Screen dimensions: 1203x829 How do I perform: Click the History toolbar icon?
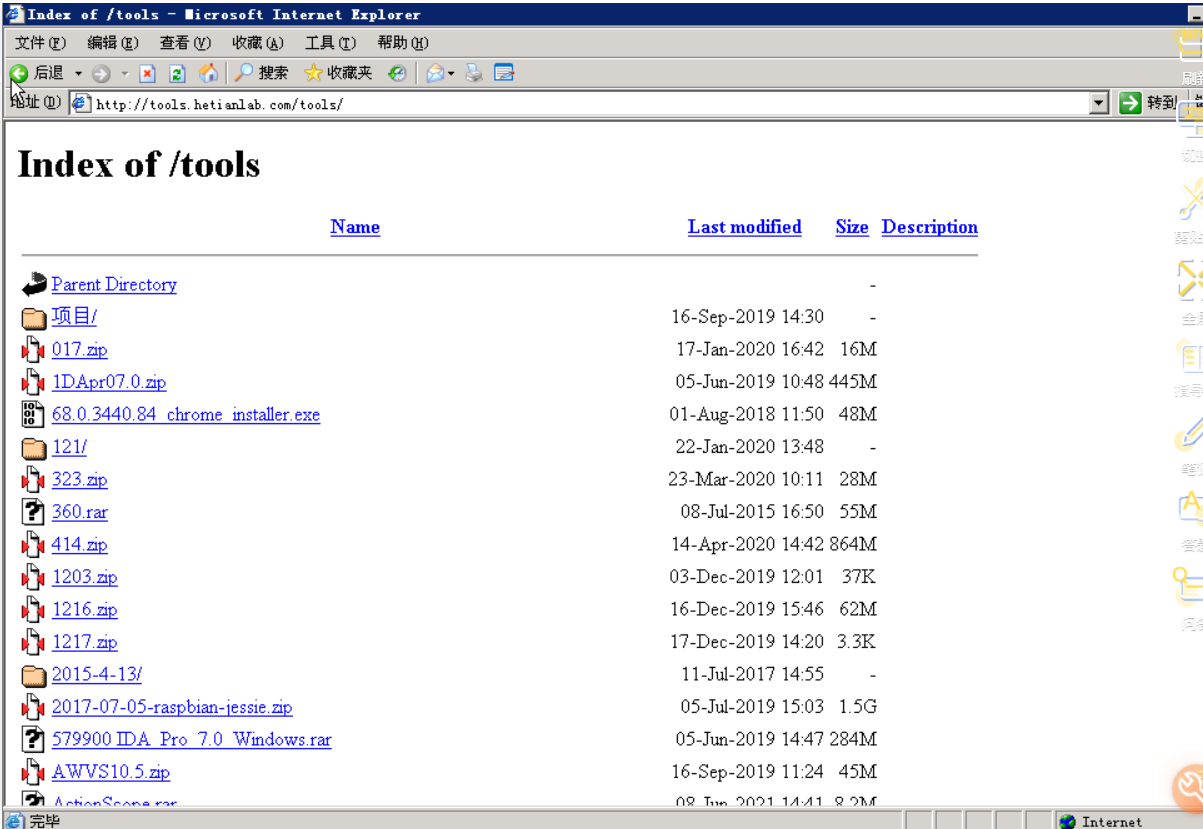pyautogui.click(x=397, y=73)
